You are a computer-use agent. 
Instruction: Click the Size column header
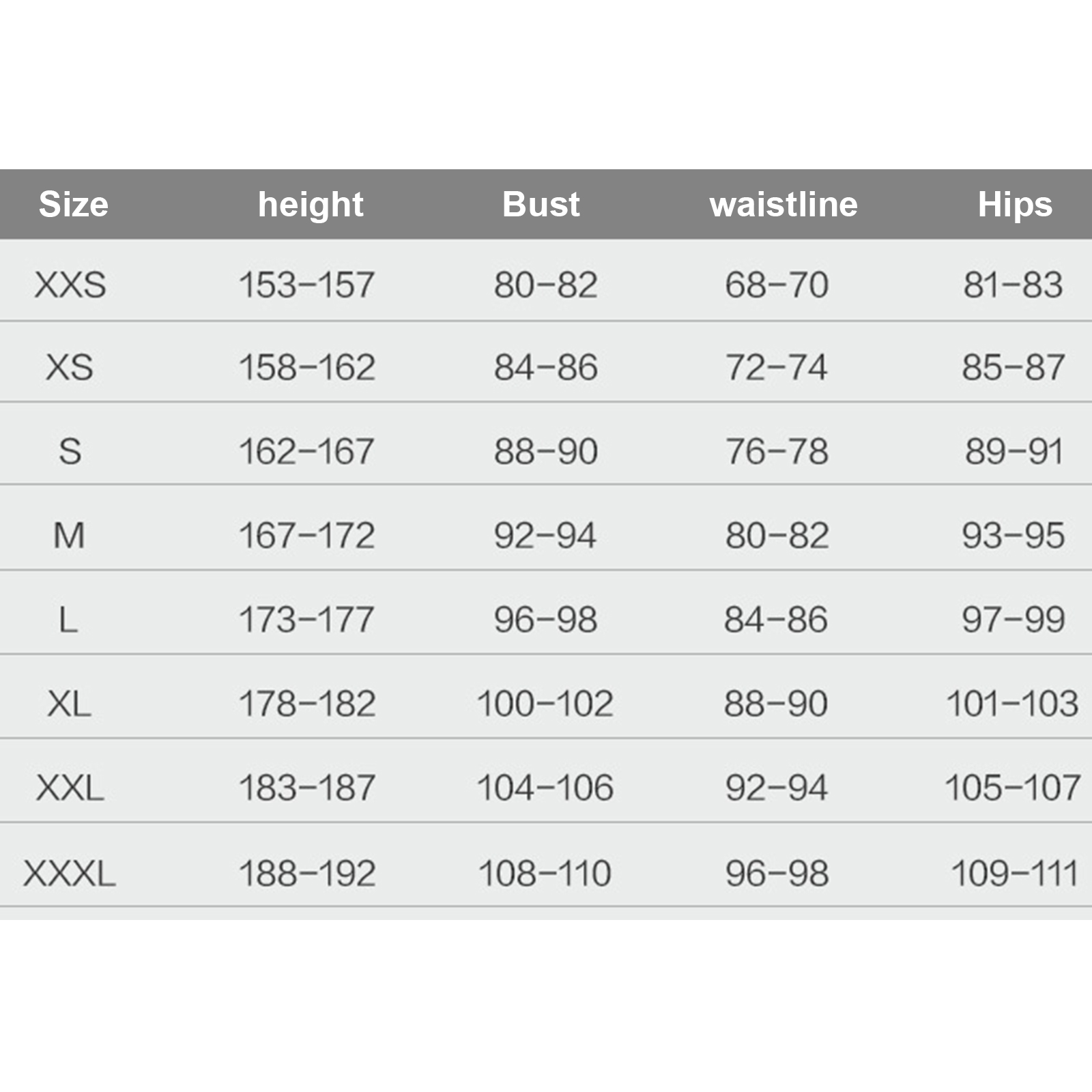coord(74,204)
